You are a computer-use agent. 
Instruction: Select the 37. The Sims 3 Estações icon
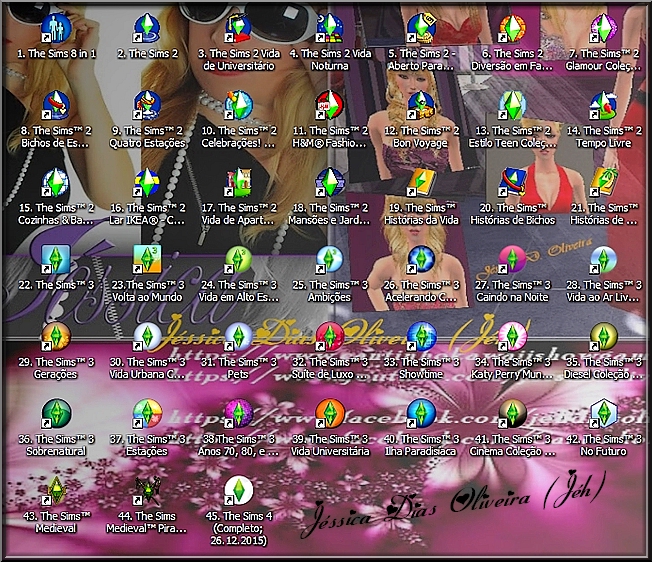click(x=147, y=414)
